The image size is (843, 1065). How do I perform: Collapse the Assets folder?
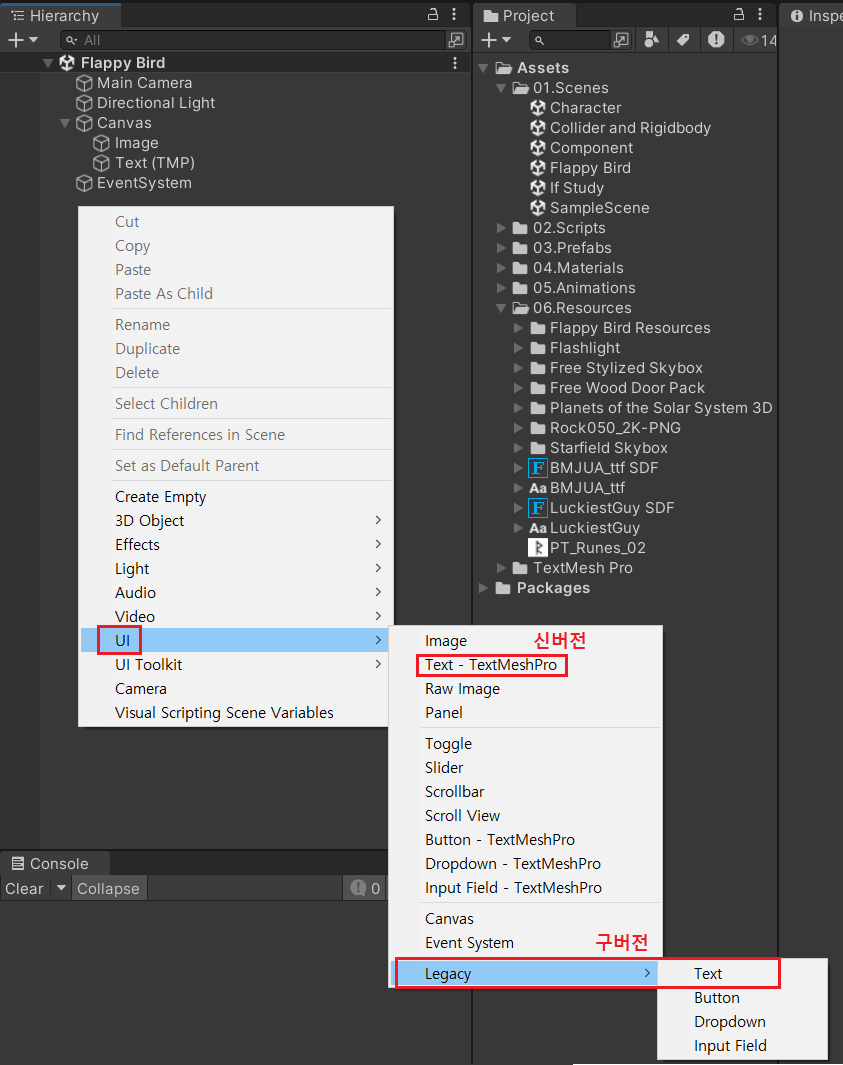click(484, 68)
